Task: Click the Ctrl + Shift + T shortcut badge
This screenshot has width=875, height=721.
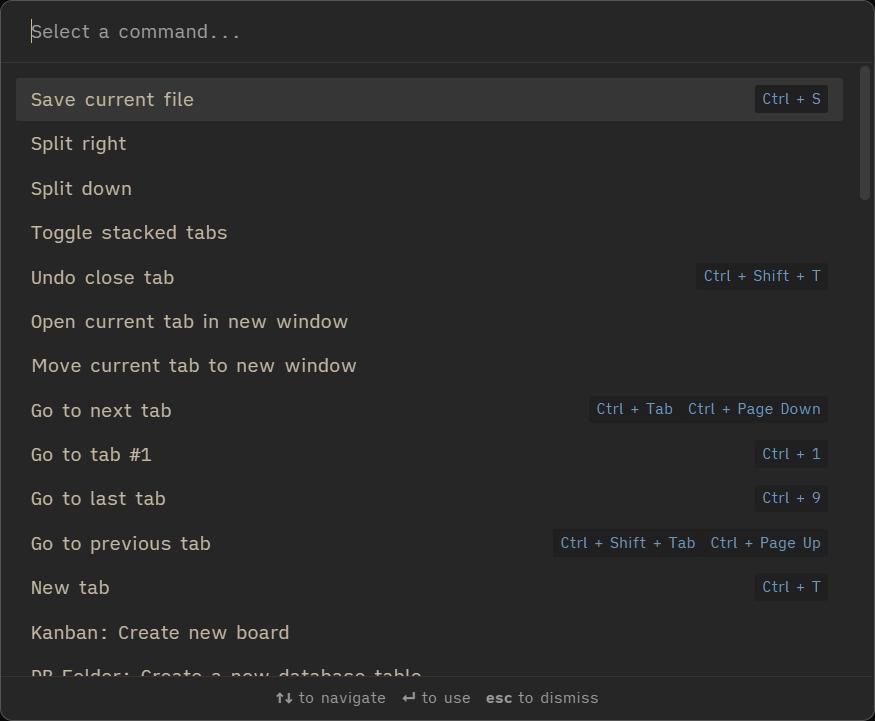Action: tap(761, 276)
